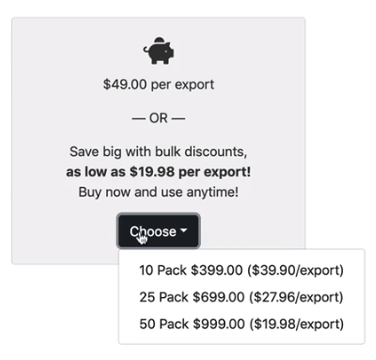Viewport: 376px width, 360px height.
Task: Click 'Buy now and use anytime!' text
Action: [x=158, y=192]
